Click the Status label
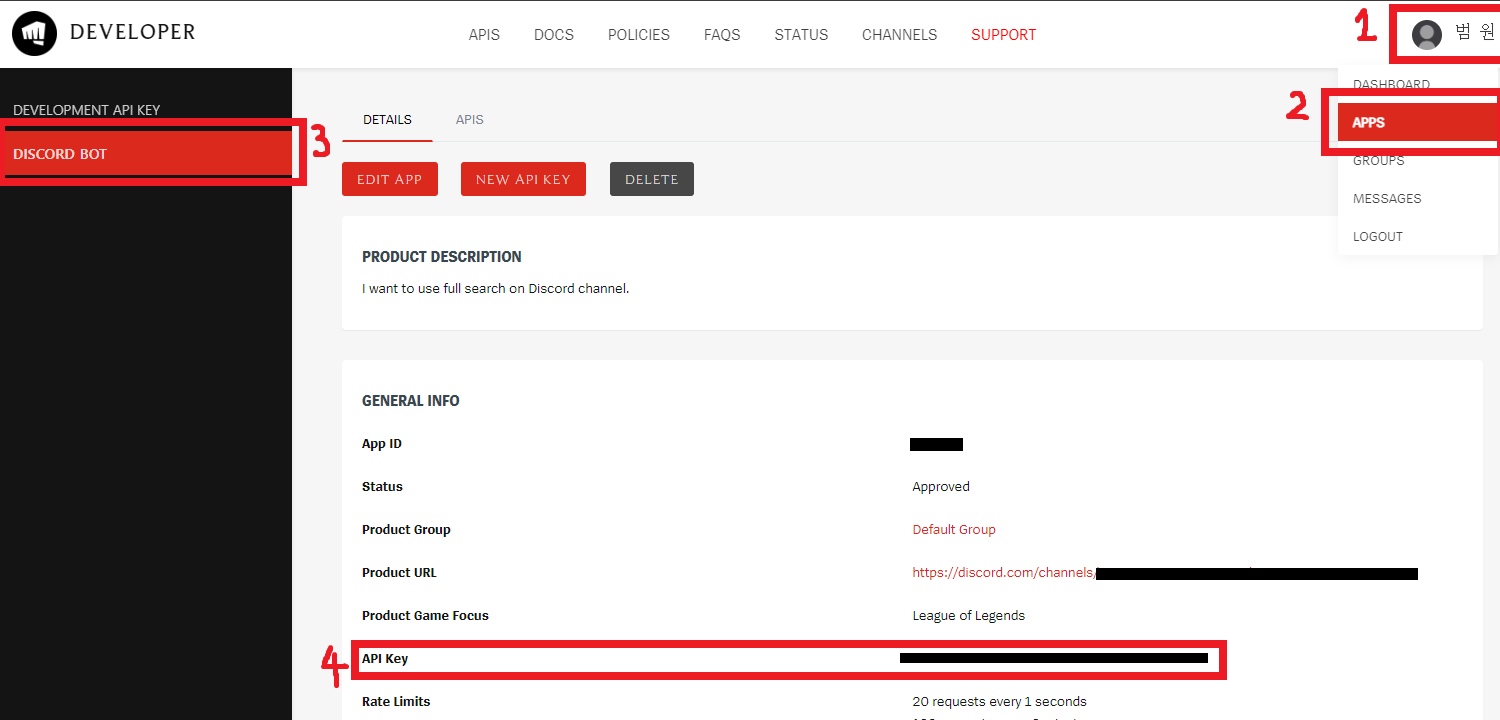Image resolution: width=1500 pixels, height=720 pixels. click(382, 487)
